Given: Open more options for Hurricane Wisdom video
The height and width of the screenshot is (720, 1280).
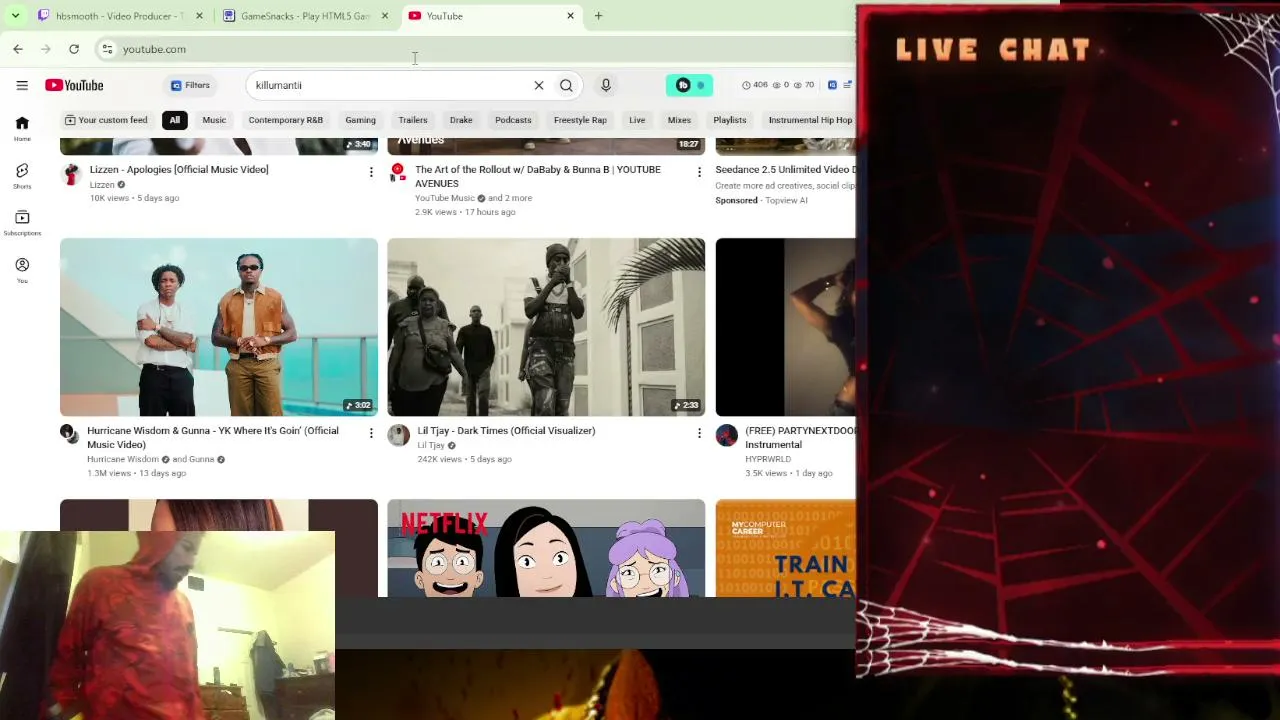Looking at the screenshot, I should click(x=371, y=433).
